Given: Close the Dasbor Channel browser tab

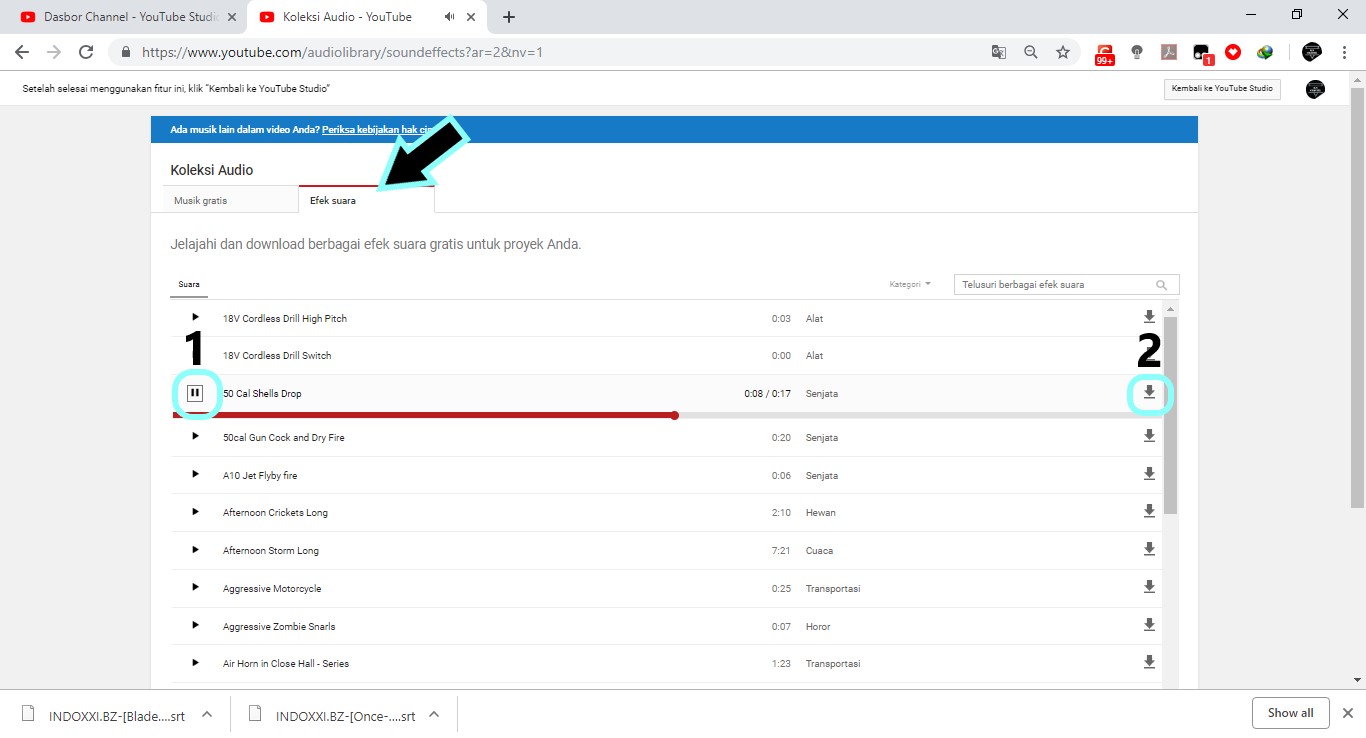Looking at the screenshot, I should (232, 17).
